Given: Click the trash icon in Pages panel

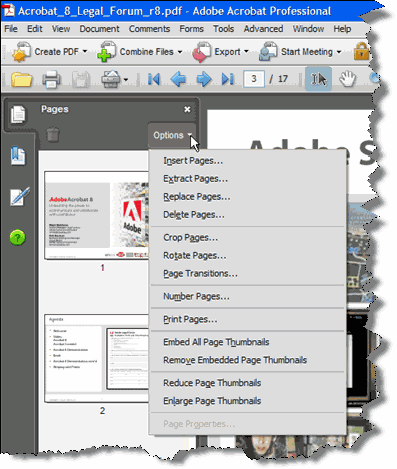Looking at the screenshot, I should 52,135.
